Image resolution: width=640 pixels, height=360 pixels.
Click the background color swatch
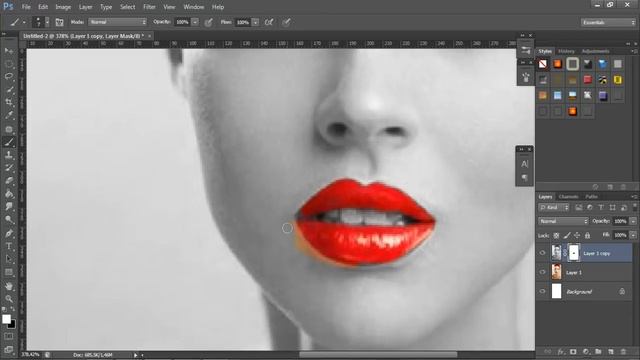click(x=12, y=325)
